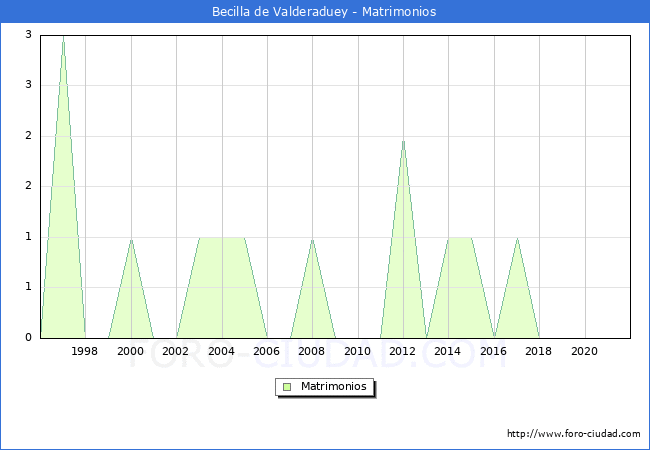
Task: Click the 2012 x-axis label
Action: click(x=403, y=351)
